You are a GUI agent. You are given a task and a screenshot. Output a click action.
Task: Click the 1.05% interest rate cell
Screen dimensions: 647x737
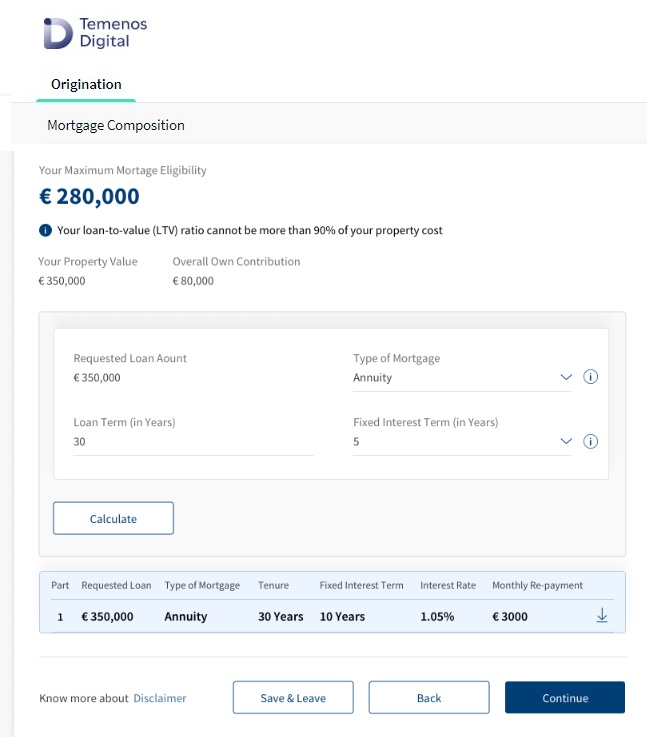[x=437, y=616]
